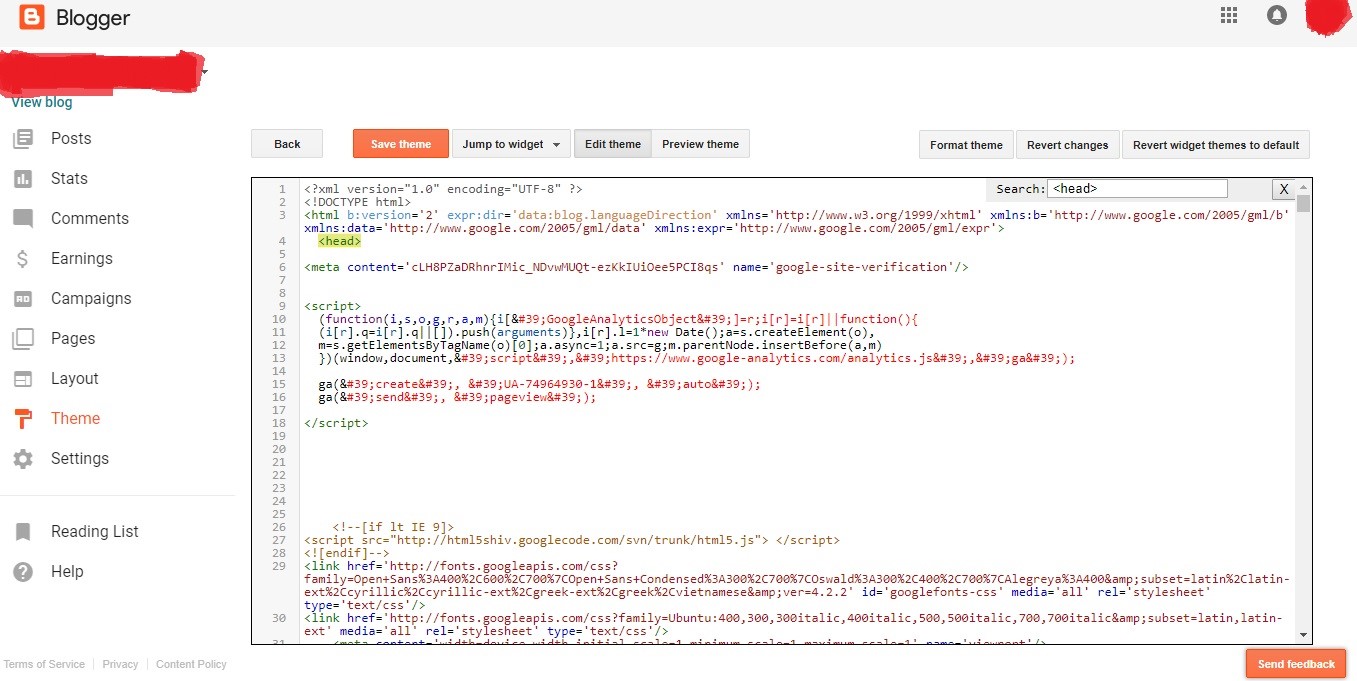Save the theme
This screenshot has height=681, width=1357.
(401, 144)
